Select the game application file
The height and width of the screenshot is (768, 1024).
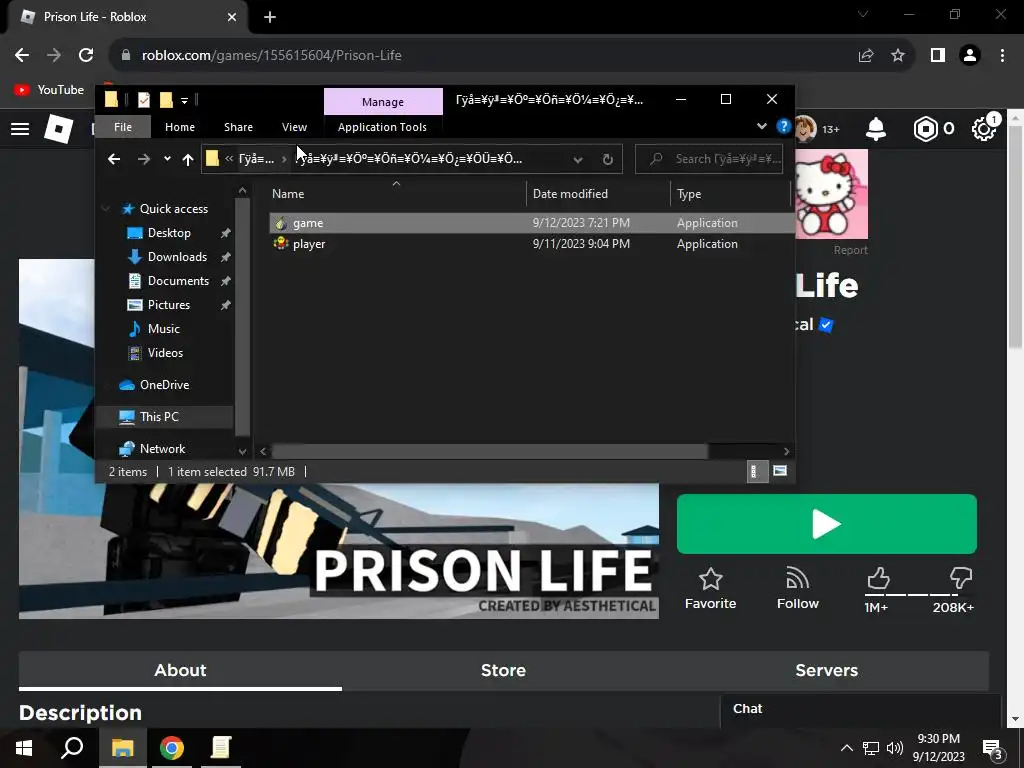tap(532, 223)
